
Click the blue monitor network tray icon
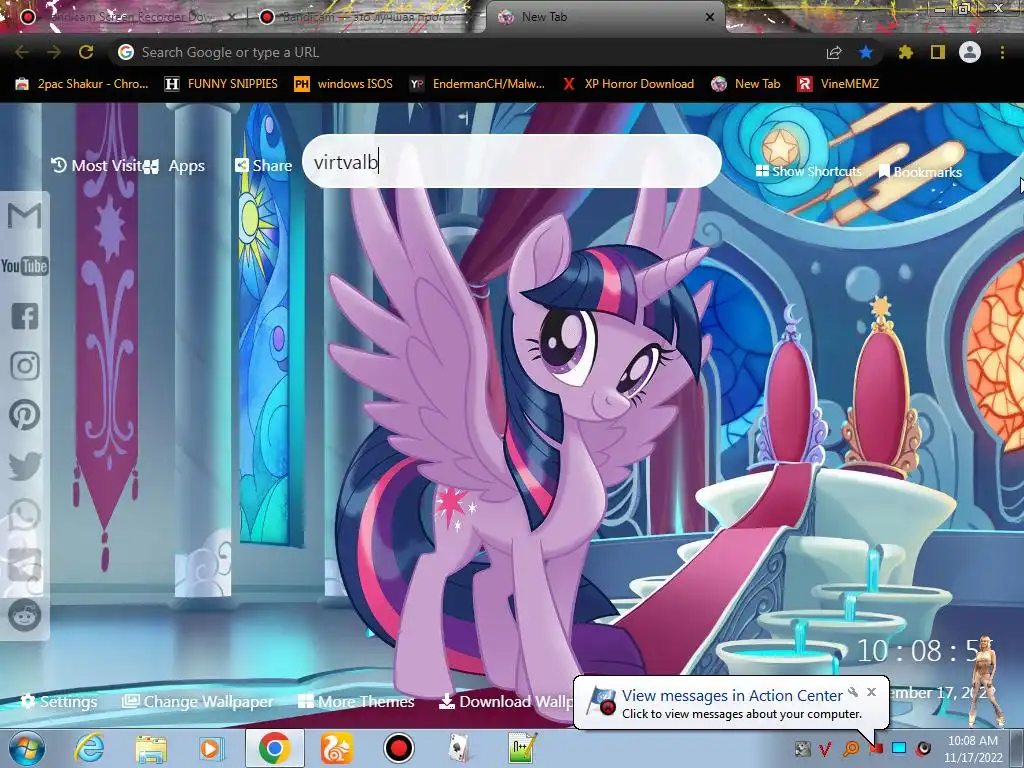coord(899,748)
